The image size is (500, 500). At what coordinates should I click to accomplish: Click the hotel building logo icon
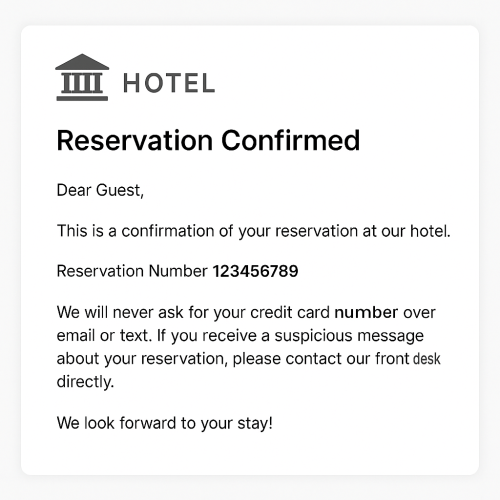tap(82, 77)
